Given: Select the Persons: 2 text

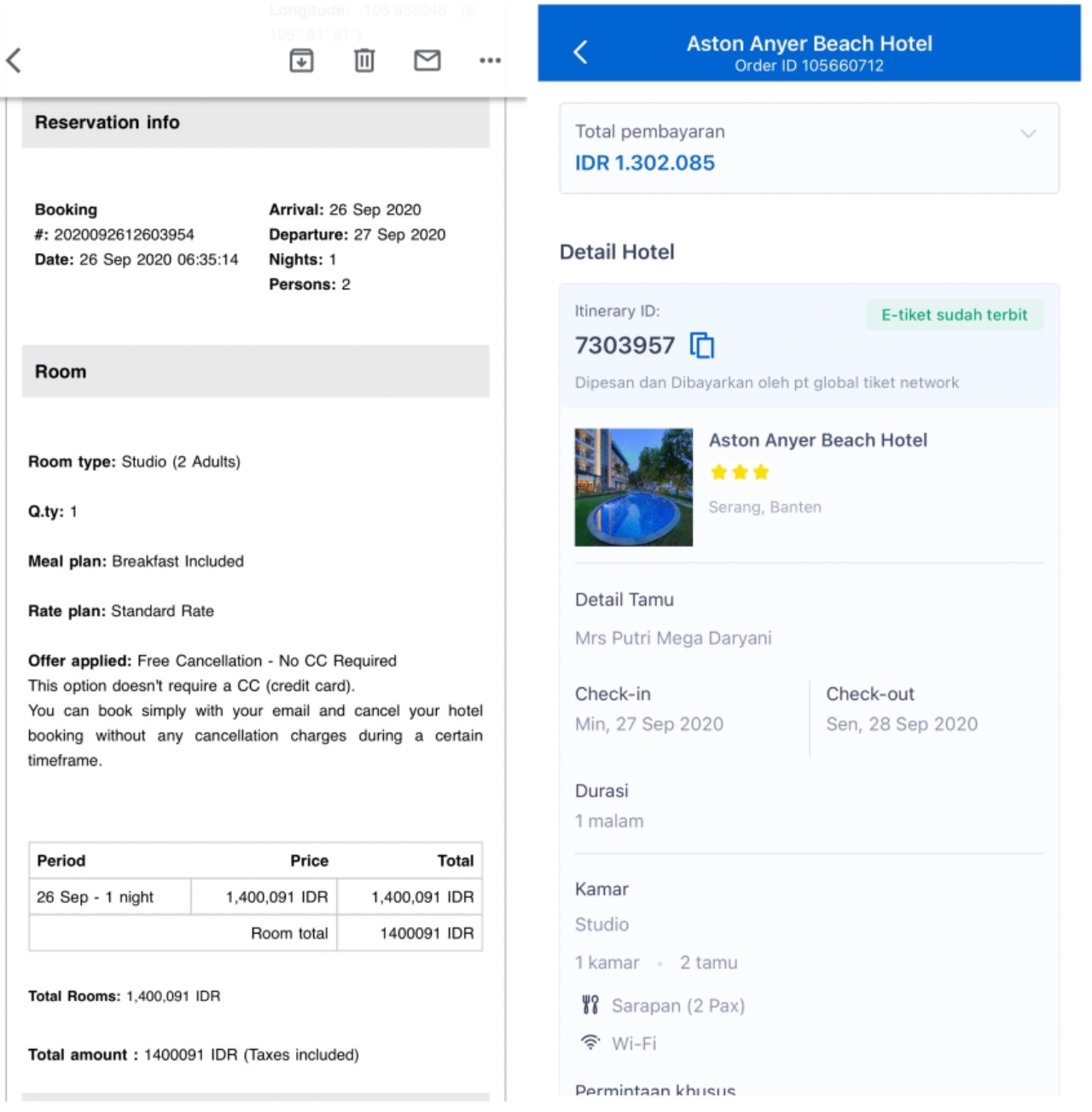Looking at the screenshot, I should (310, 284).
